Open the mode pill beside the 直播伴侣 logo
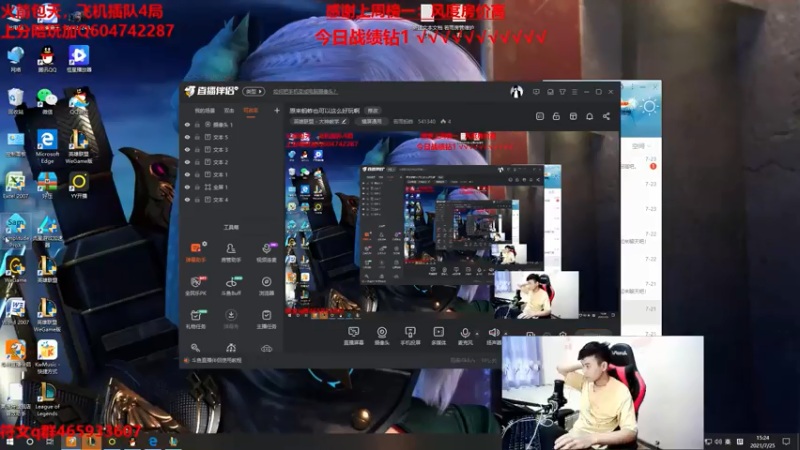 (254, 91)
